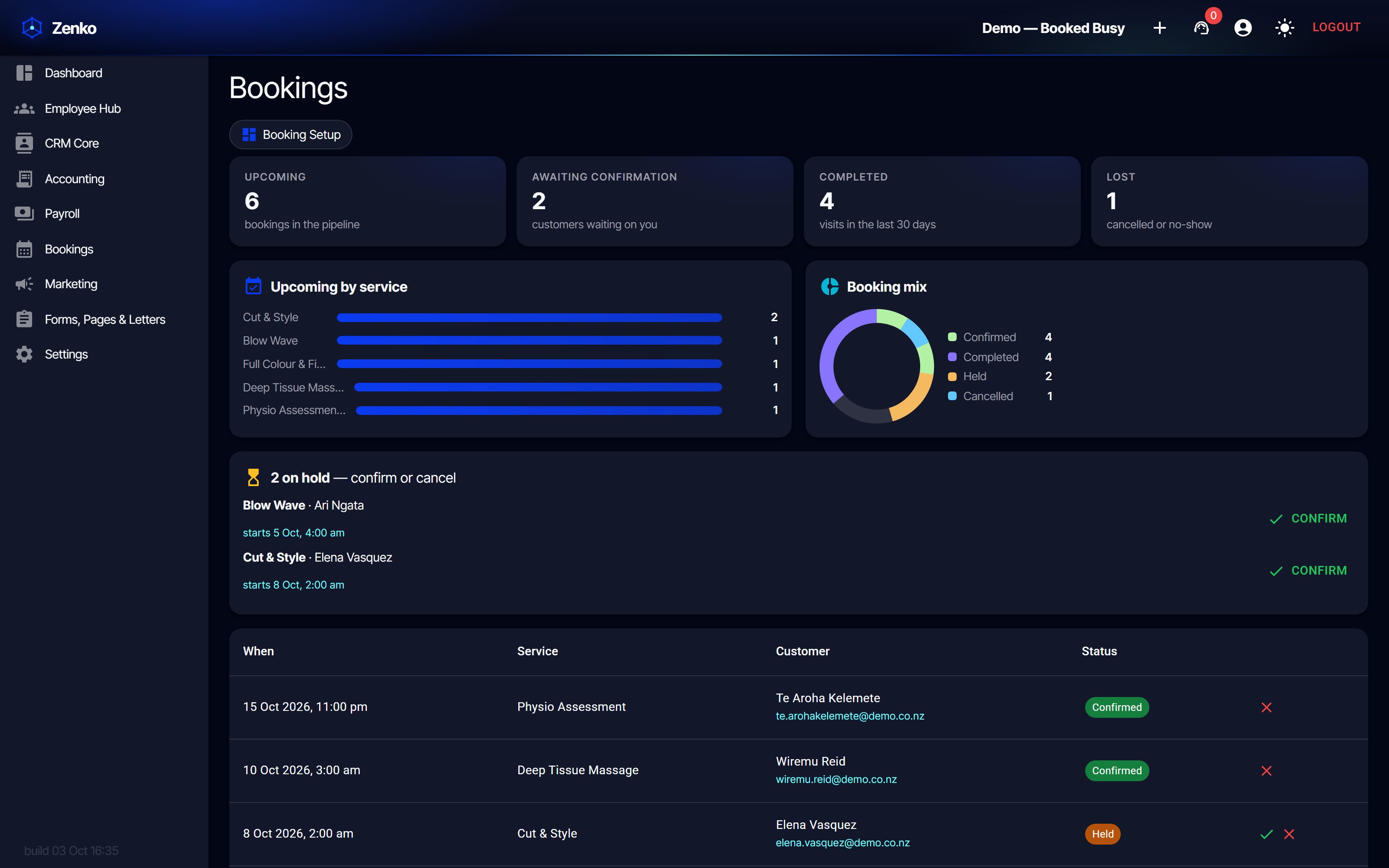This screenshot has width=1389, height=868.
Task: Click the Booking mix pie icon
Action: (x=829, y=286)
